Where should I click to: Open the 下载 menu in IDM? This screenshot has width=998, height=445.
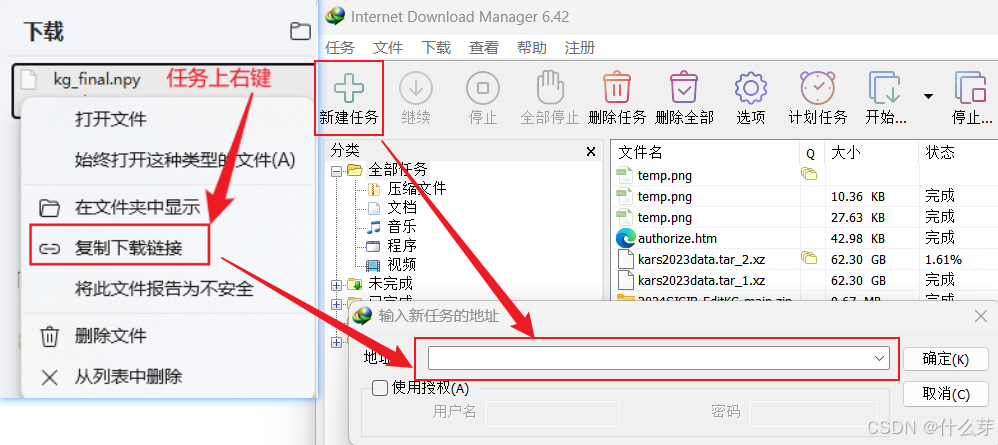(x=436, y=48)
